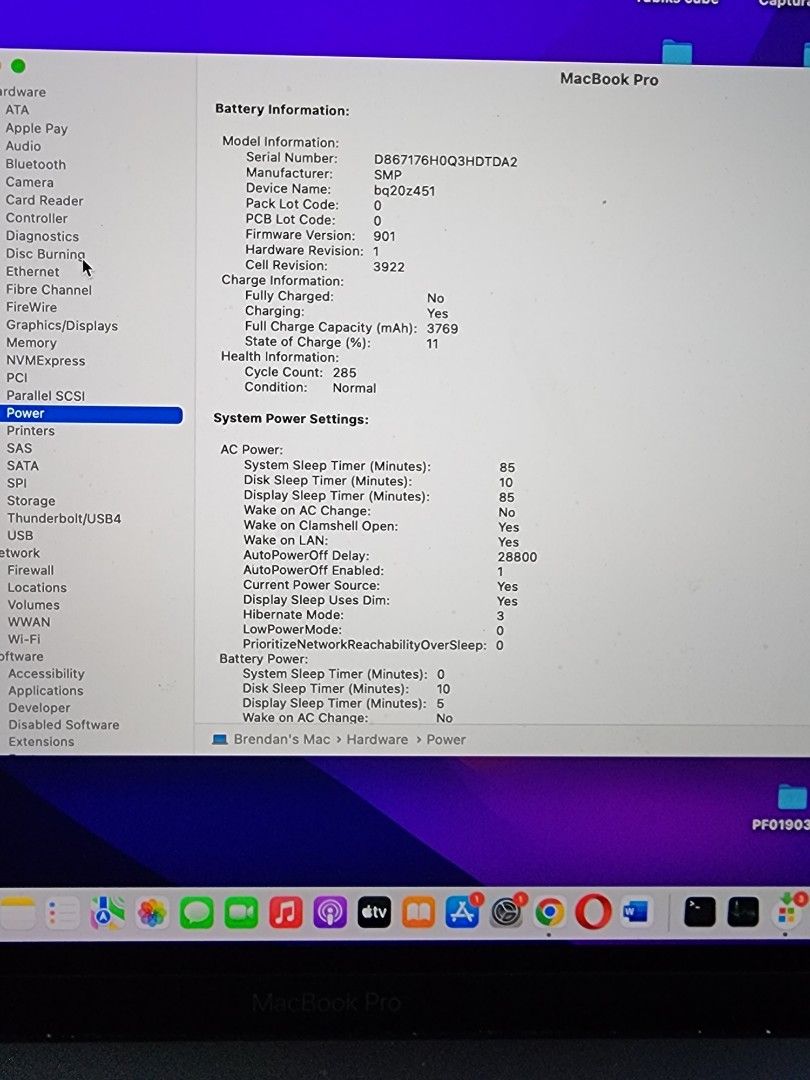Select Thunderbolt/USB4 in the sidebar
Screen dimensions: 810x1080
click(64, 519)
